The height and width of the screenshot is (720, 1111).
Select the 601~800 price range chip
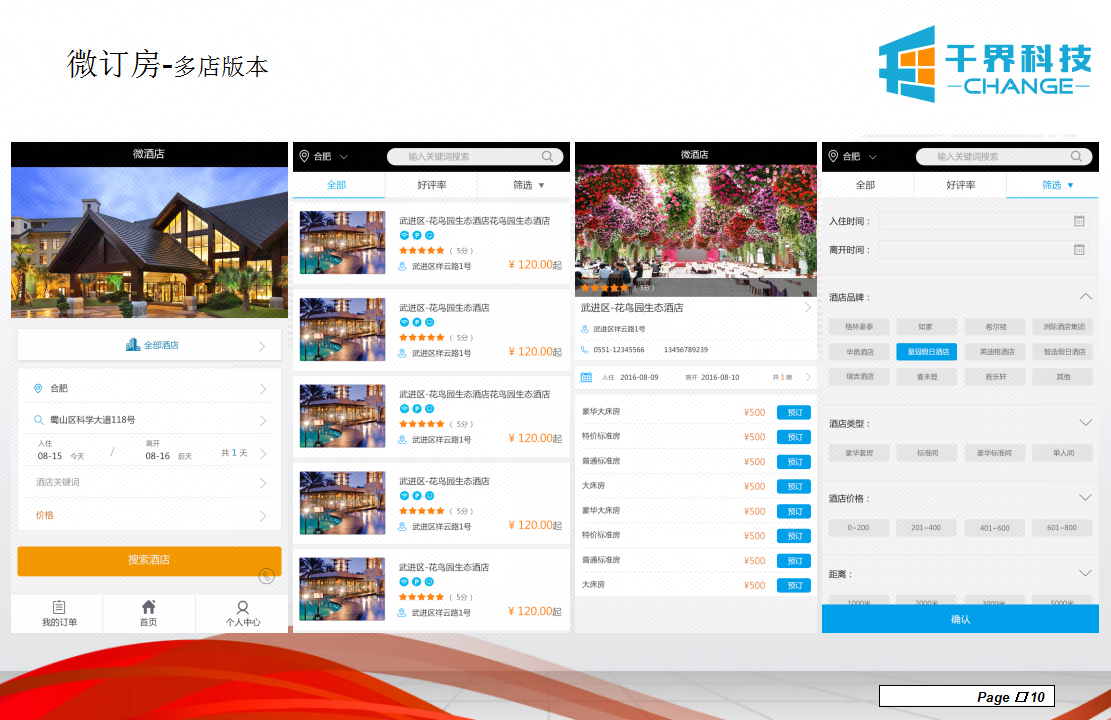tap(1063, 527)
